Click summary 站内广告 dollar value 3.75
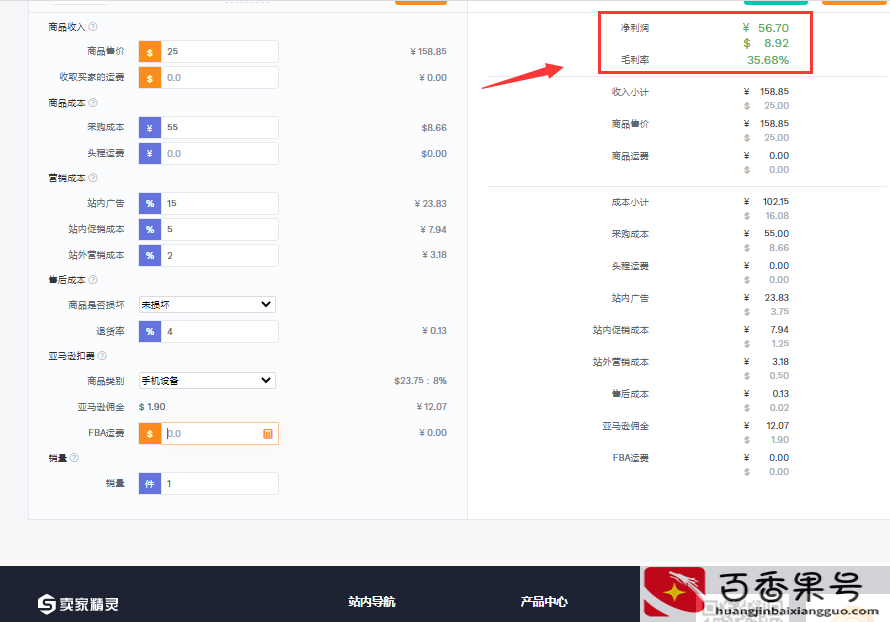This screenshot has height=622, width=890. click(x=779, y=312)
